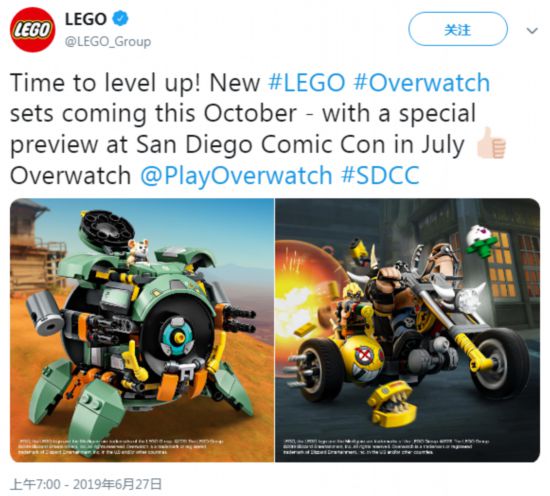Open the tweet timestamp 2019年6月27日
This screenshot has height=496, width=550.
pyautogui.click(x=117, y=484)
